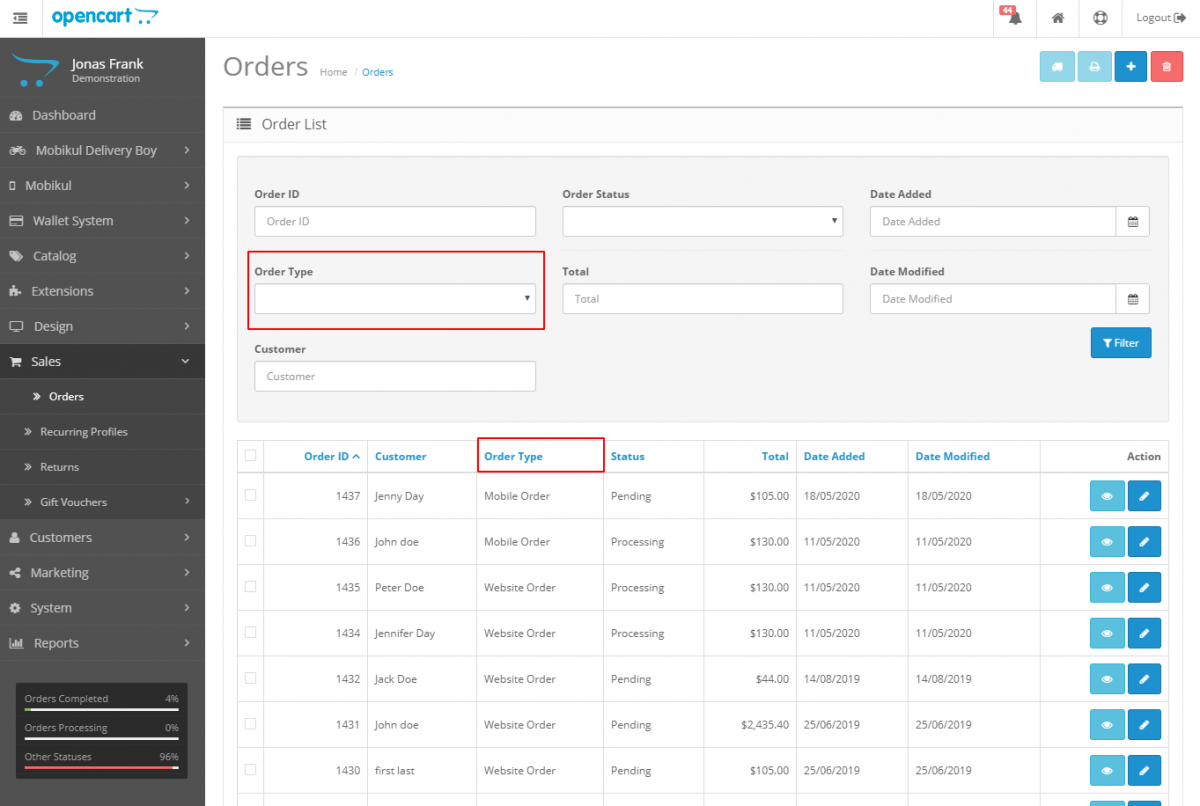Viewport: 1200px width, 806px height.
Task: Click the Other Statuses progress bar
Action: 102,767
